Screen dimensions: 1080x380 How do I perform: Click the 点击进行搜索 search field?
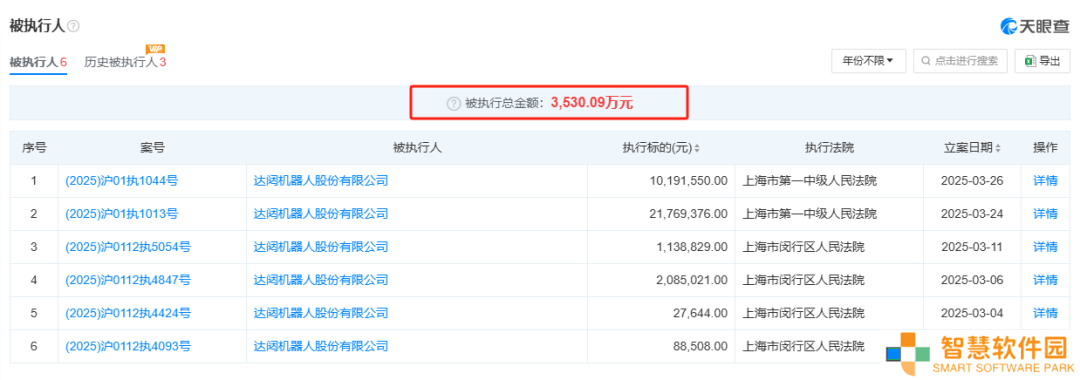point(960,61)
